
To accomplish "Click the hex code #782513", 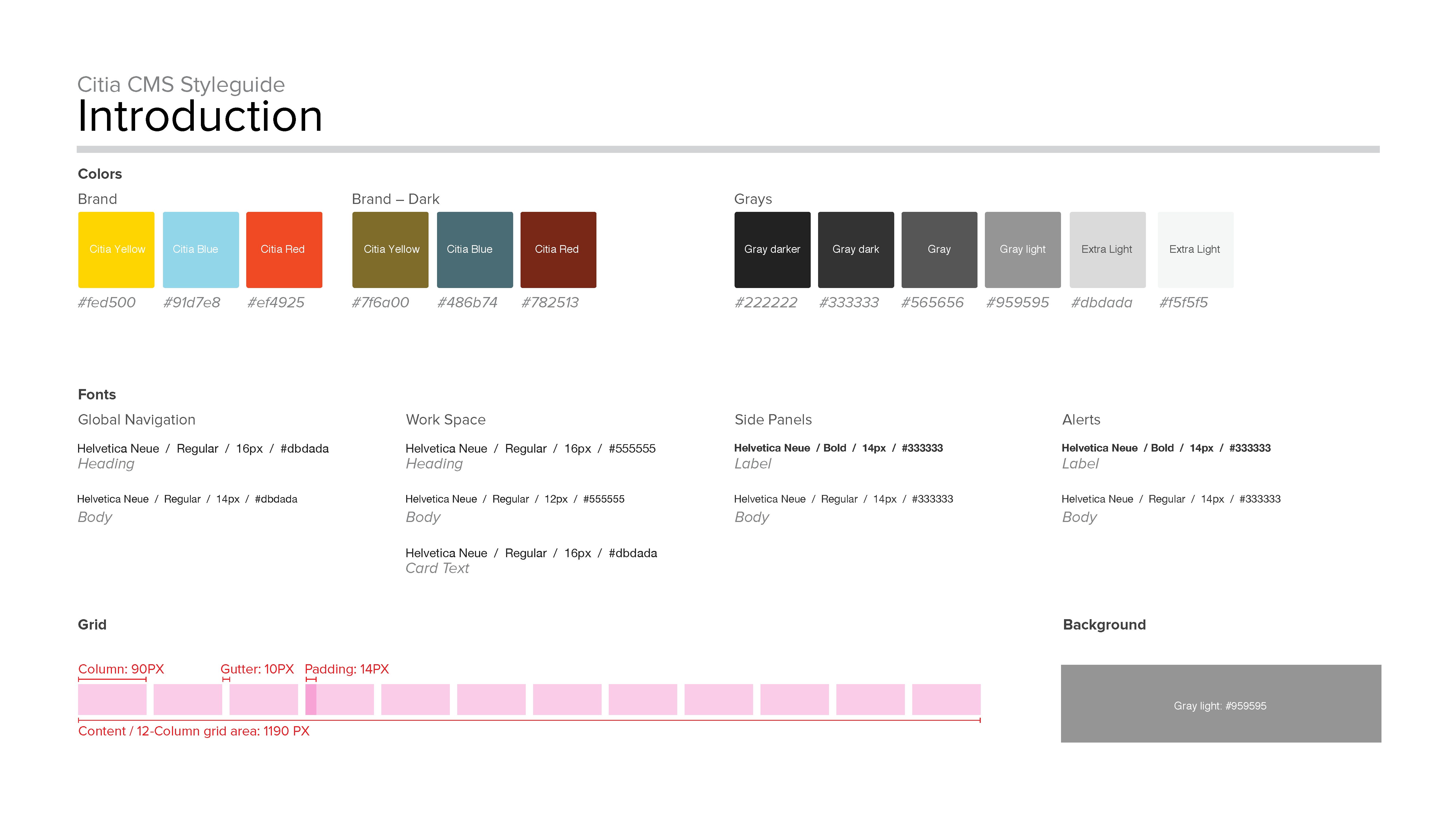I will click(x=550, y=302).
